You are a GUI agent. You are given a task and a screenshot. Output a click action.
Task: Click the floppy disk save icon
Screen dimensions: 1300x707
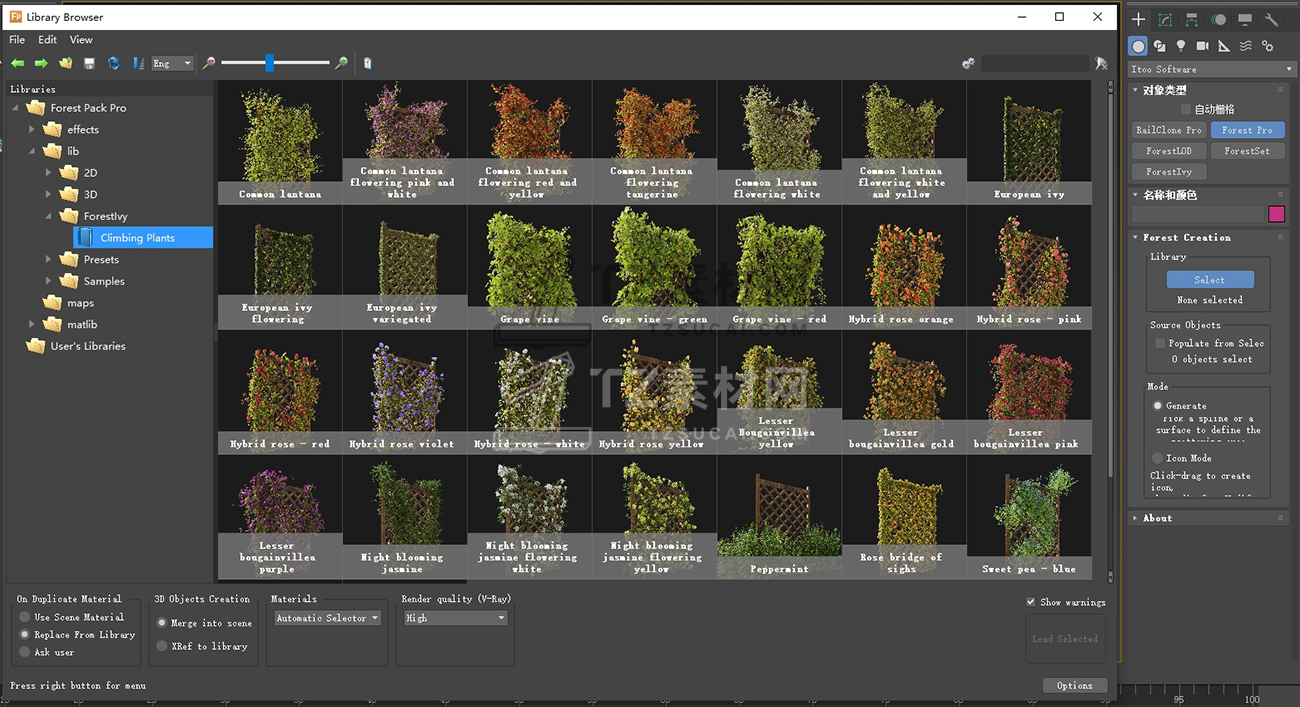pos(89,63)
